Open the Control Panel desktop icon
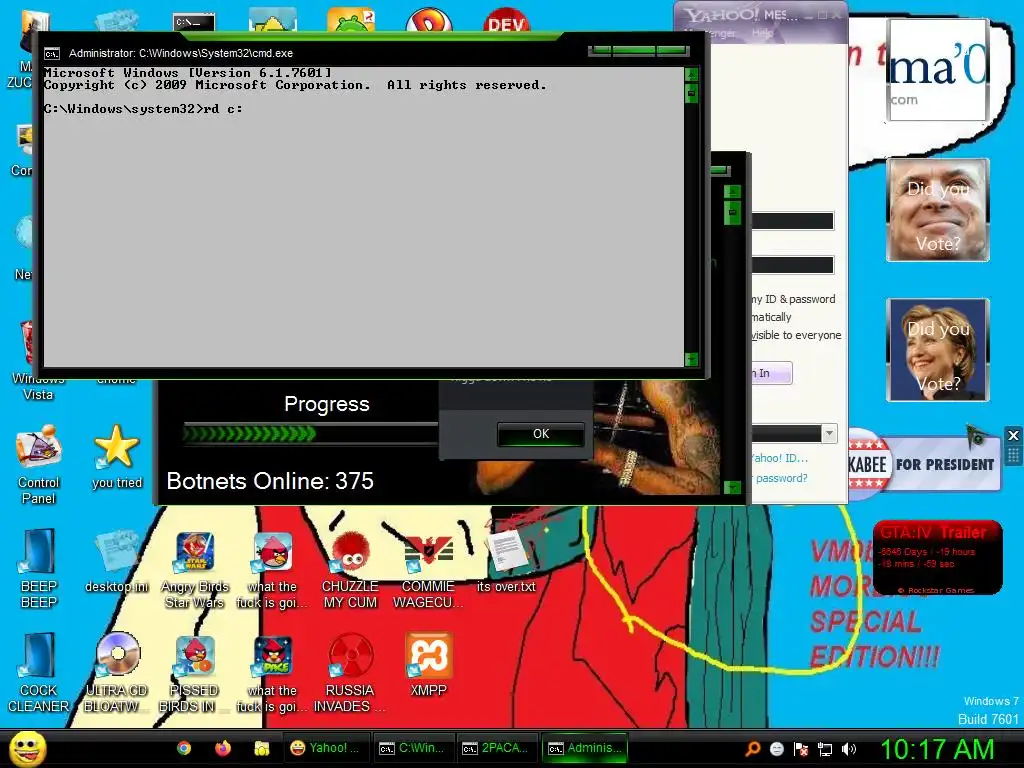Screen dimensions: 1024x768 point(39,464)
